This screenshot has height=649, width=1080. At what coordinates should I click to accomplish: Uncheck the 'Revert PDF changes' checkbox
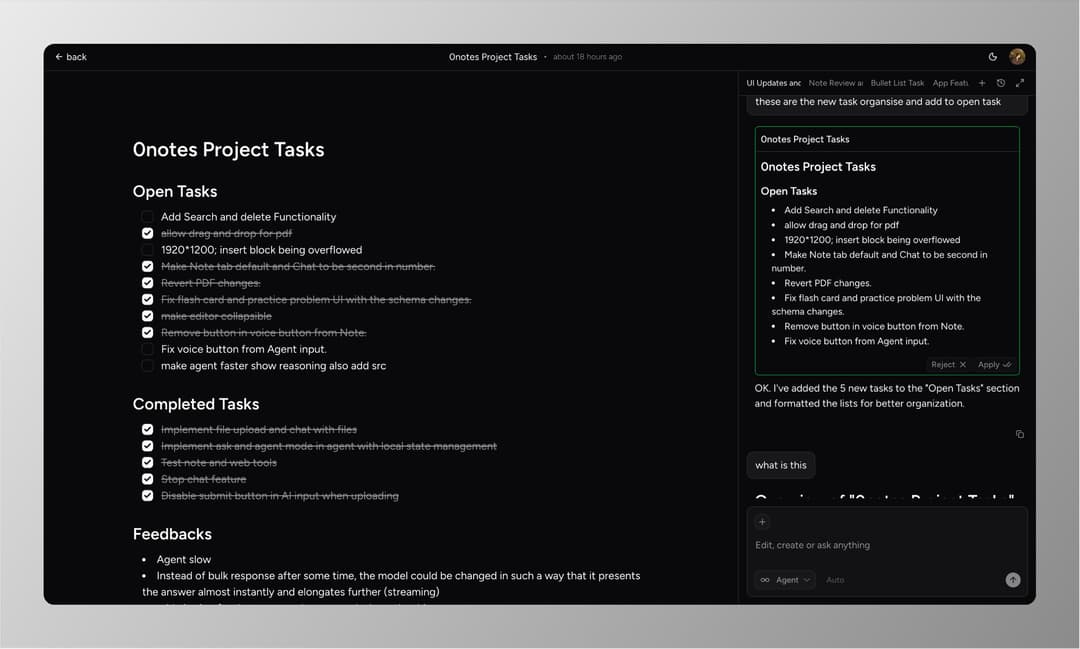pos(147,283)
